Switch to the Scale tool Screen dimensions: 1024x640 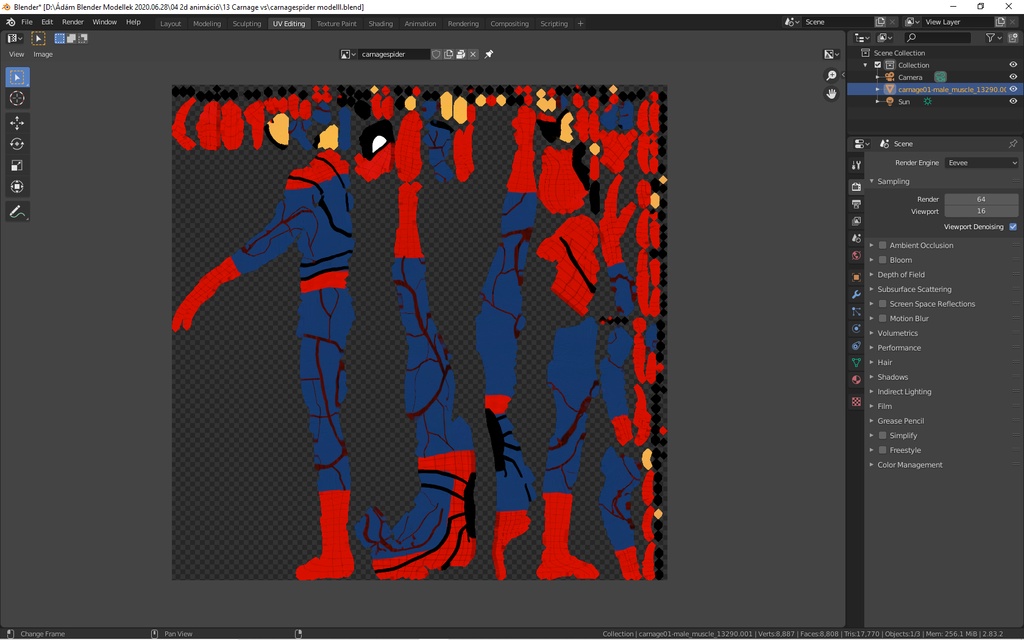(x=16, y=163)
